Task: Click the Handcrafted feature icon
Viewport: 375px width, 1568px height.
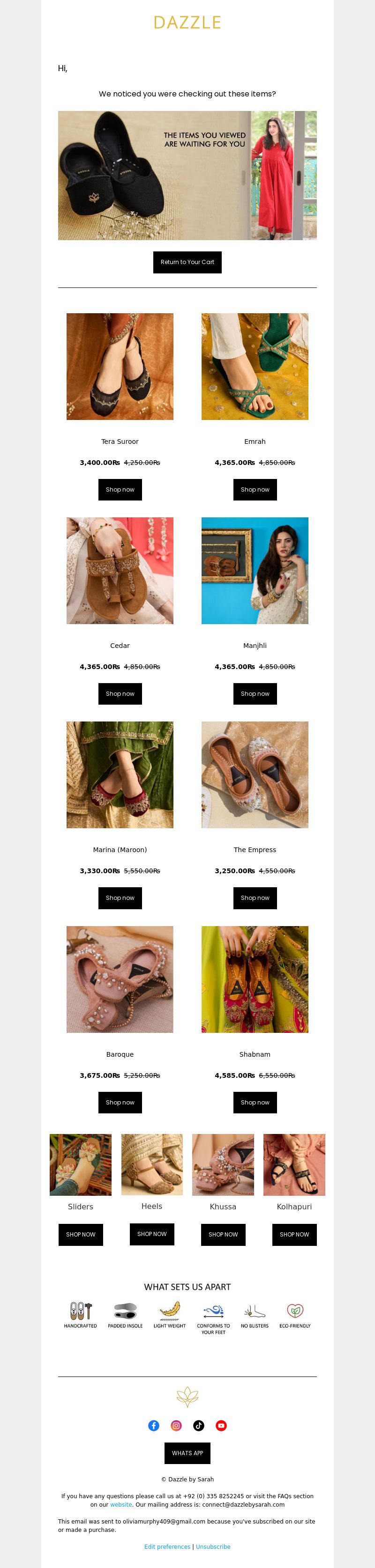Action: [81, 1310]
